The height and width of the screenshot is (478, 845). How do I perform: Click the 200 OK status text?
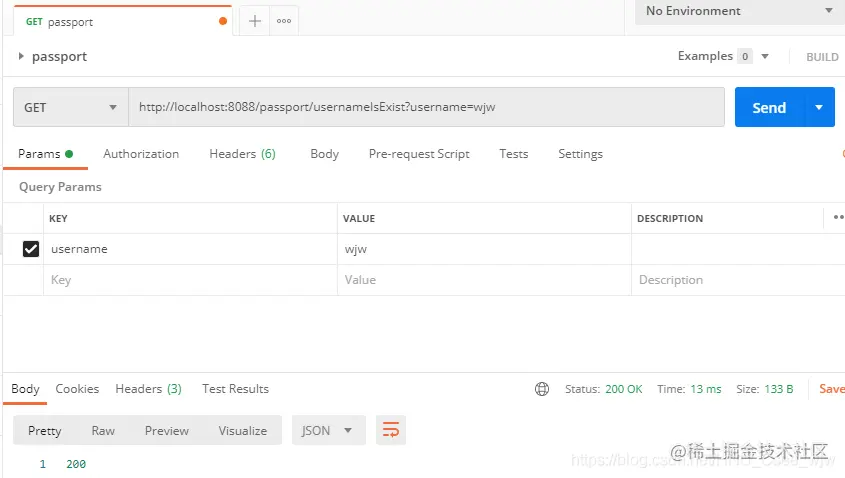(x=624, y=389)
